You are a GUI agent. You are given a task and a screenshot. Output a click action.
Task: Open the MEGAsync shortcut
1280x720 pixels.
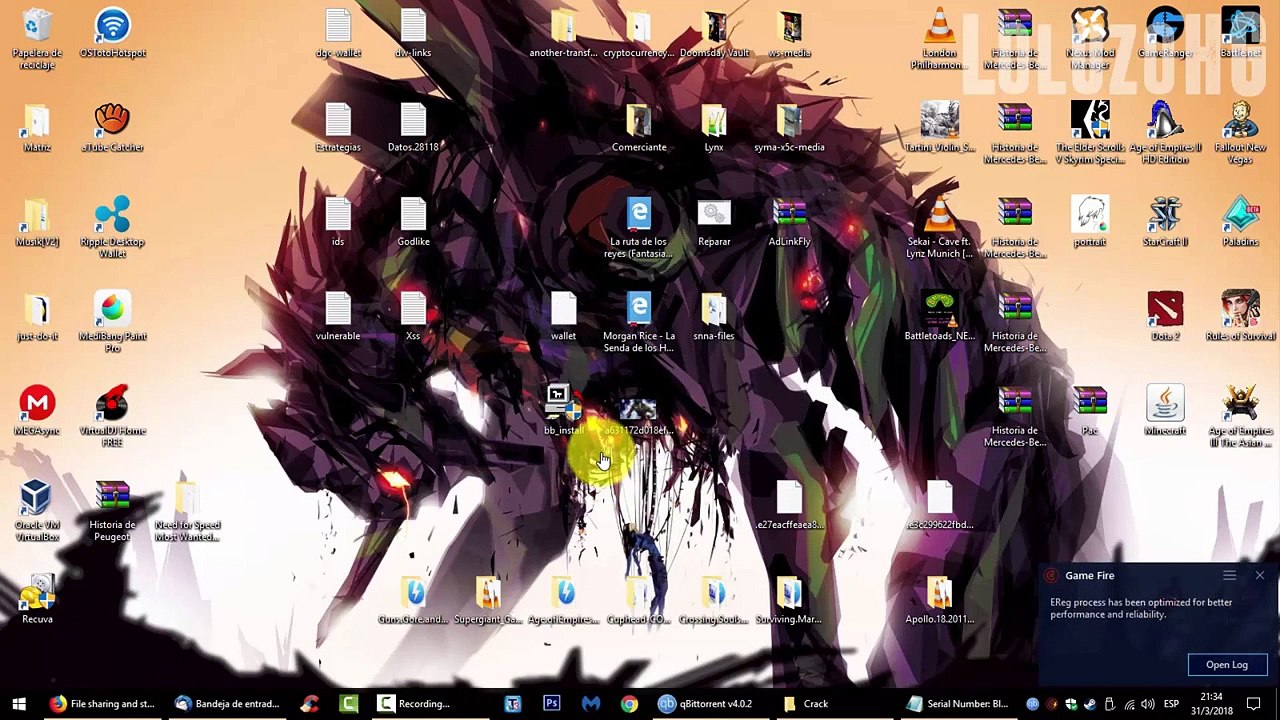point(37,411)
